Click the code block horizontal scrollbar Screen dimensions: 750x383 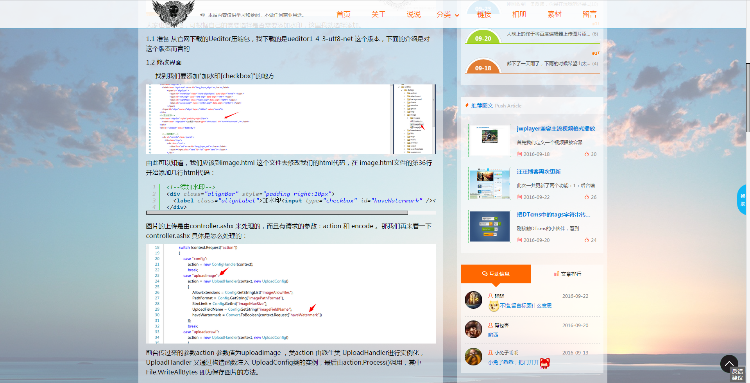[x=277, y=212]
